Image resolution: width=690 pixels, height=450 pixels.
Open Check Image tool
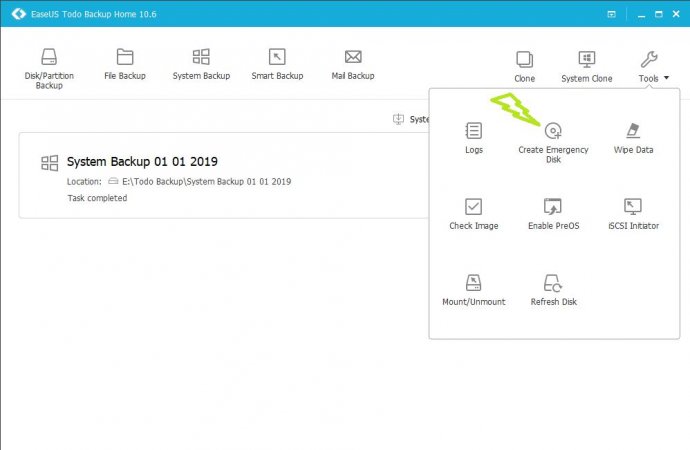pos(473,214)
